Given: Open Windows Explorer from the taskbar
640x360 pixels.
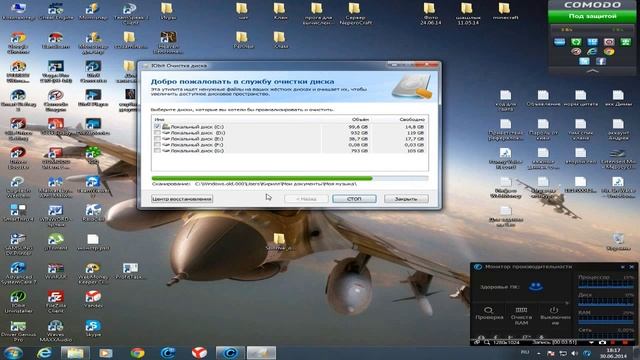Looking at the screenshot, I should [75, 353].
